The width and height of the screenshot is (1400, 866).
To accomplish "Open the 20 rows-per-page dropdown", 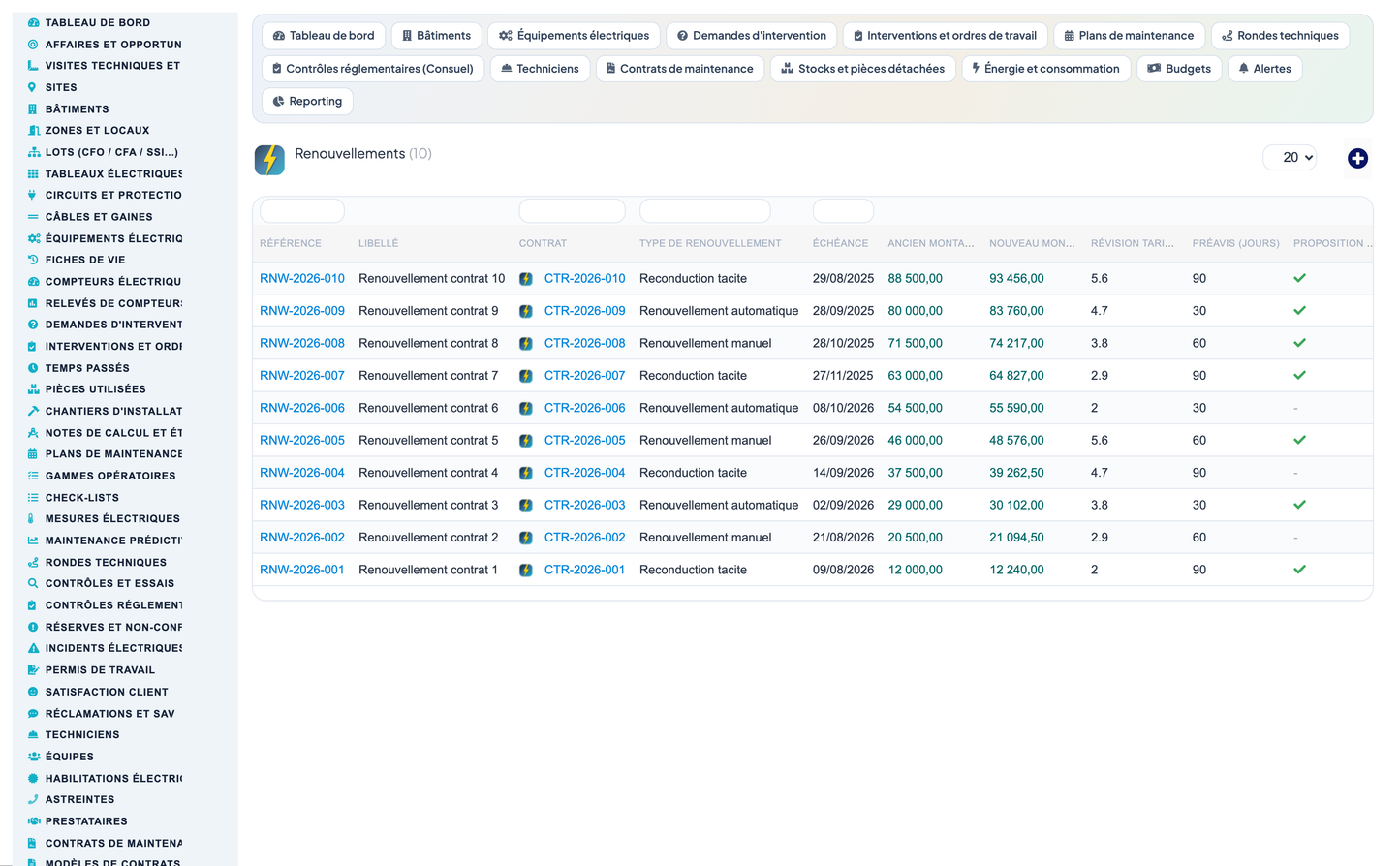I will point(1290,157).
